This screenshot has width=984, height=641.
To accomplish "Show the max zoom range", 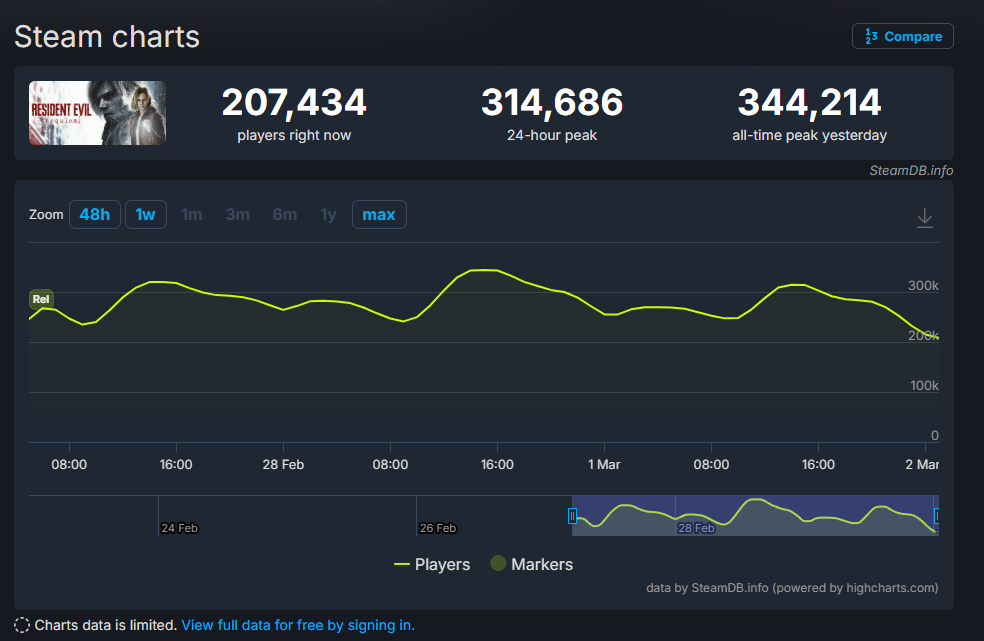I will [x=379, y=214].
